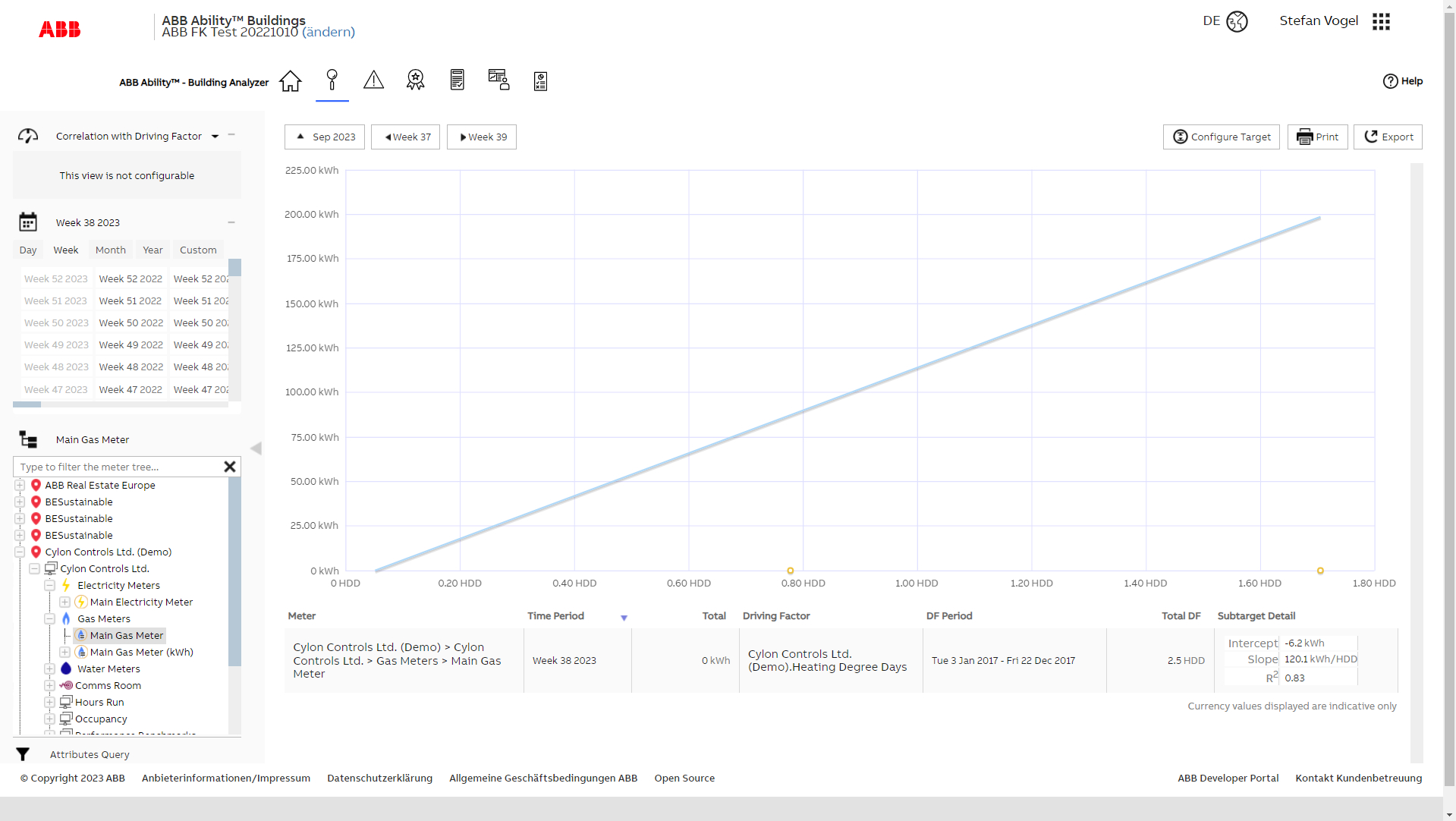
Task: Collapse the Cylon Controls Ltd. (Demo) tree node
Action: pyautogui.click(x=20, y=552)
